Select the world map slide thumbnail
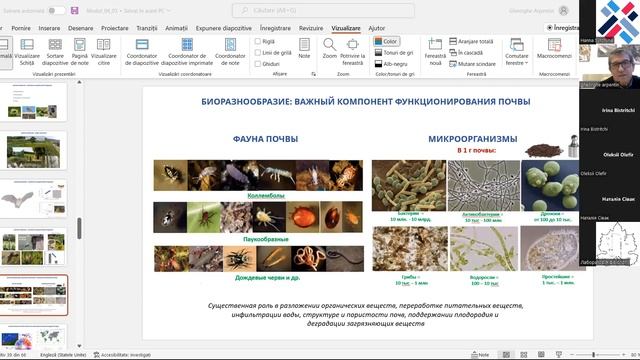The width and height of the screenshot is (640, 360). coord(33,337)
